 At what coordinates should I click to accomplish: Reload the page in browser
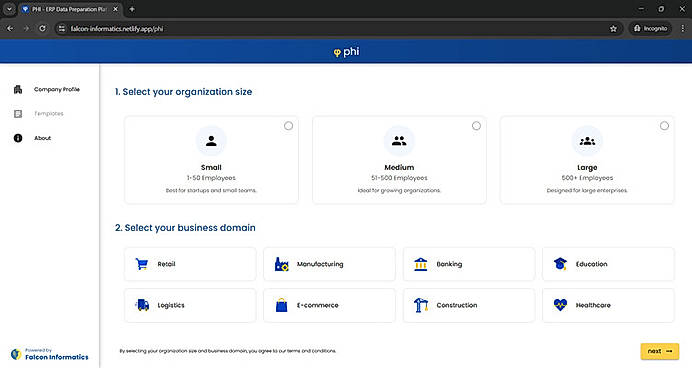(x=42, y=28)
